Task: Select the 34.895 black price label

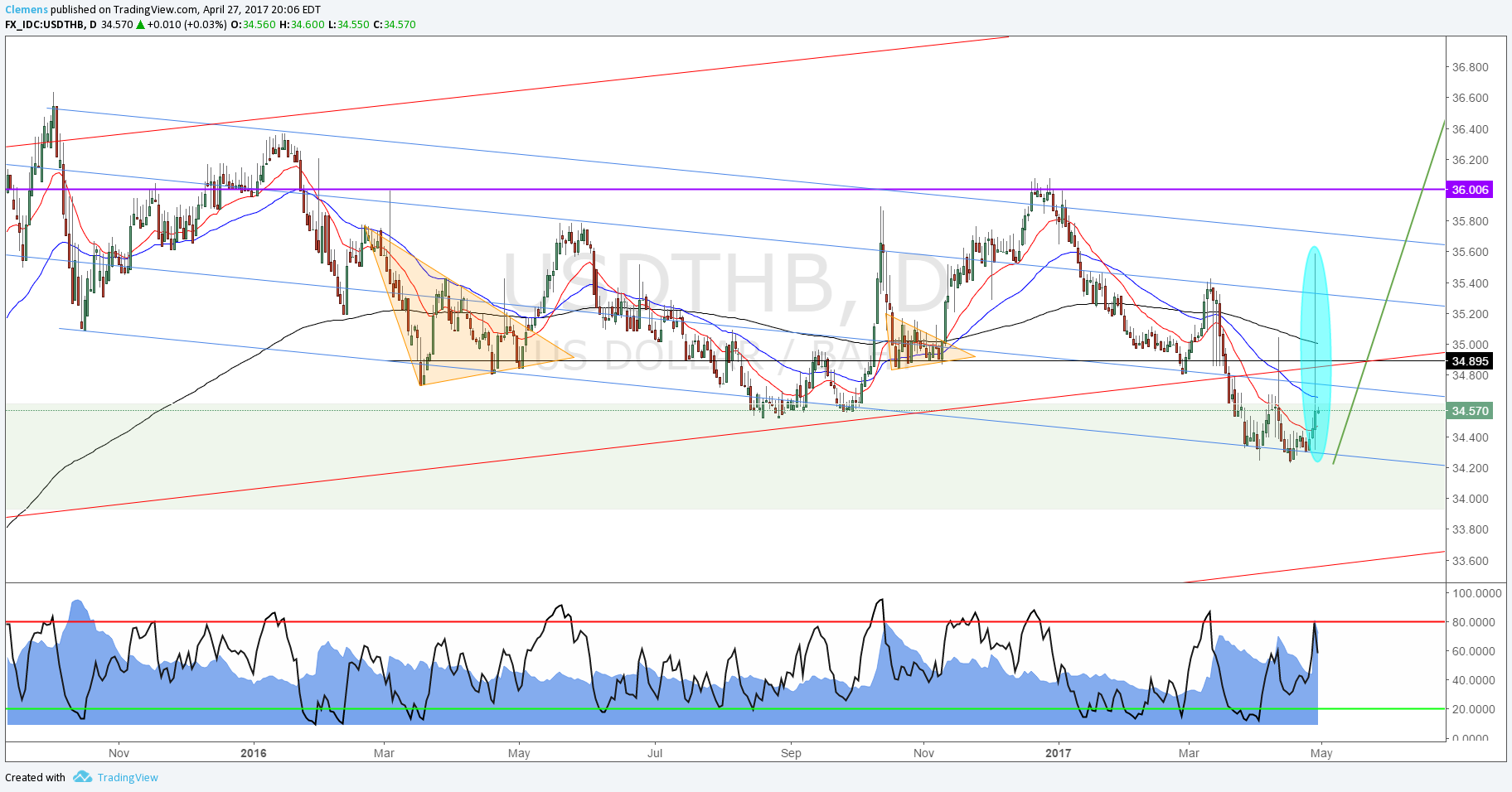Action: click(1470, 361)
